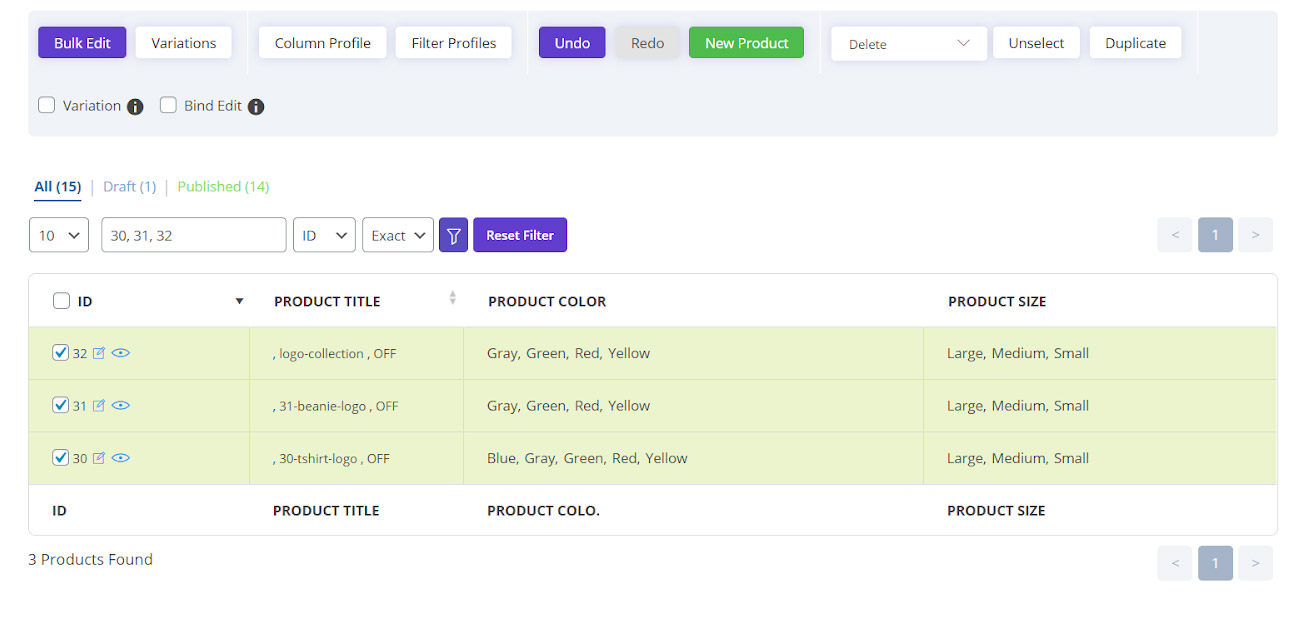Uncheck product 30 row checkbox
The image size is (1315, 620).
tap(61, 457)
